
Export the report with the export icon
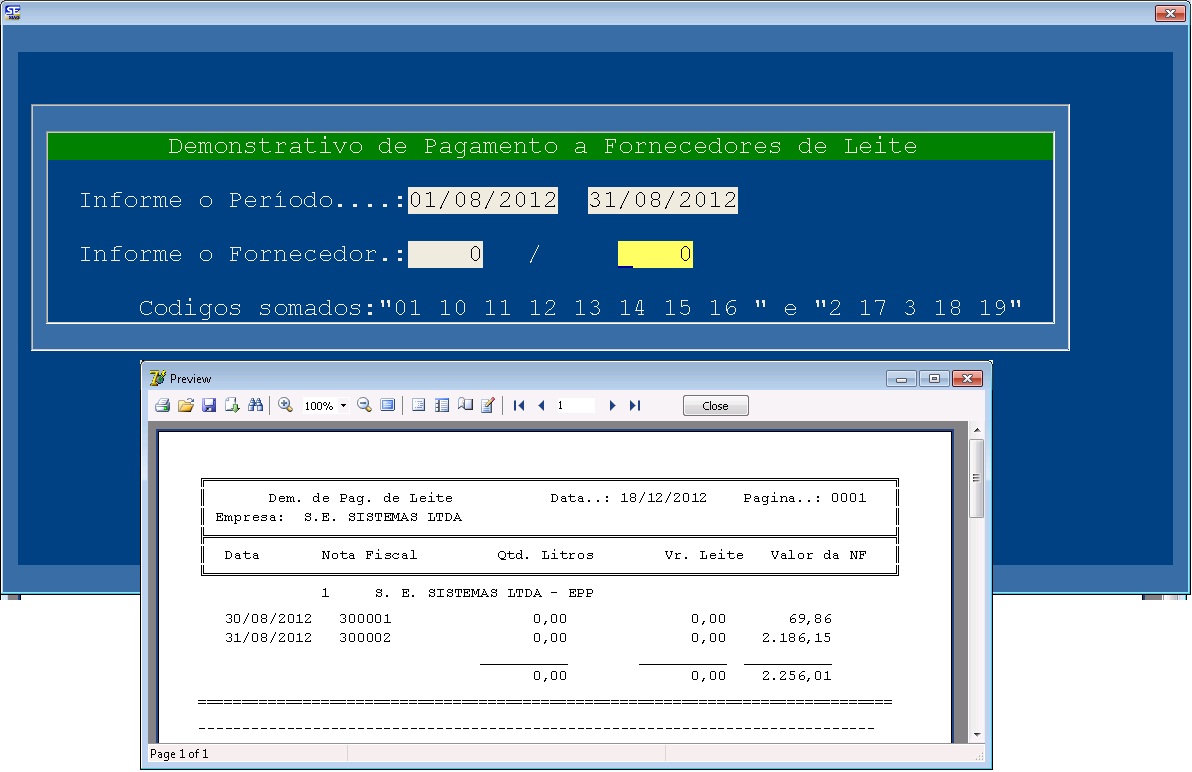(x=232, y=406)
